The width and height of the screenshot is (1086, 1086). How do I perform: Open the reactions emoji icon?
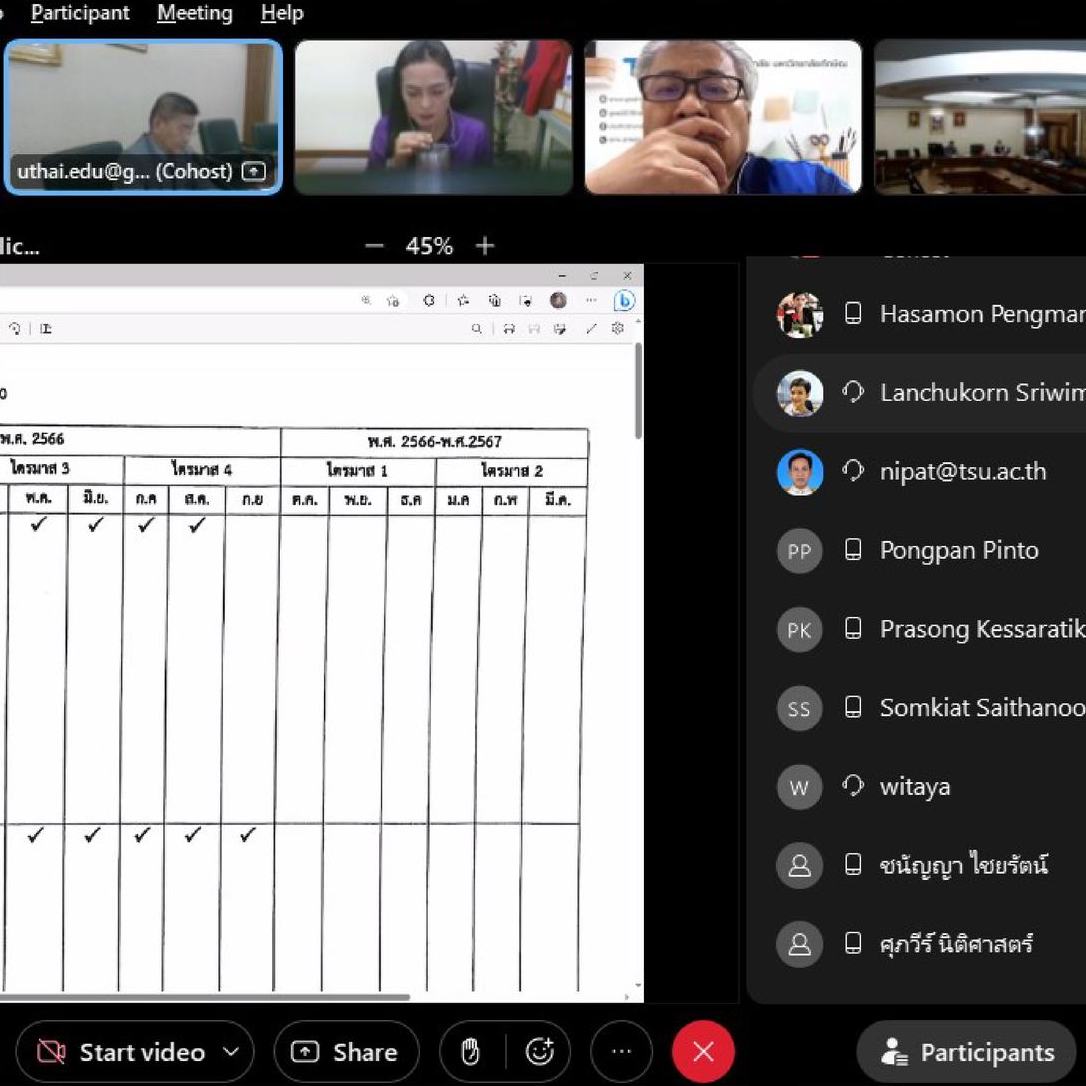click(x=540, y=1051)
